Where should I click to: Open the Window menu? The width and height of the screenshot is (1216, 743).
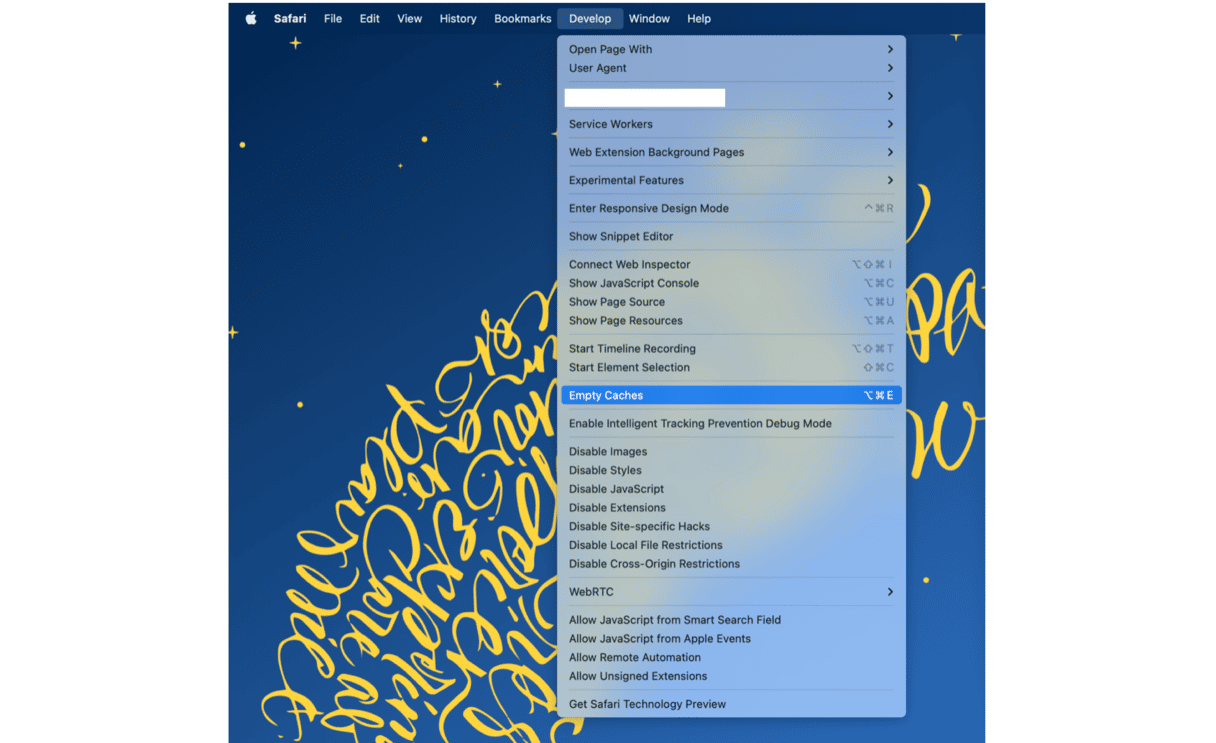coord(649,18)
